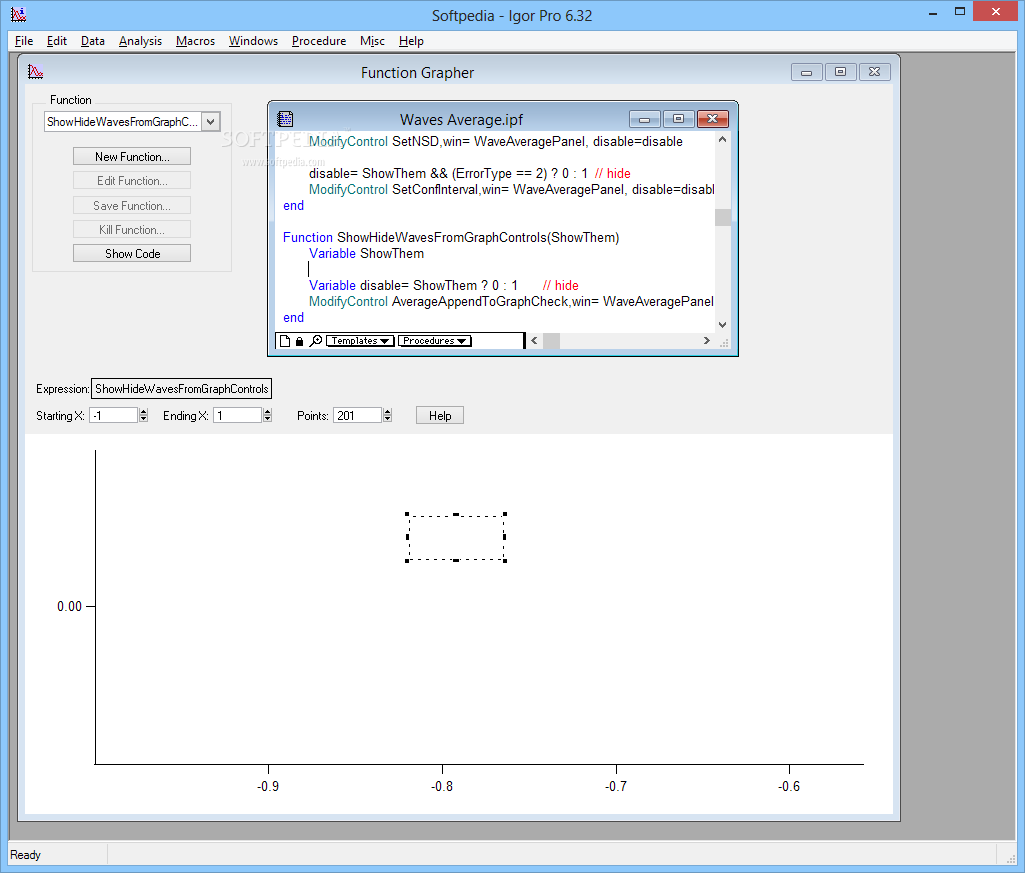1025x873 pixels.
Task: Click the -0.8 axis tick label
Action: click(x=442, y=786)
